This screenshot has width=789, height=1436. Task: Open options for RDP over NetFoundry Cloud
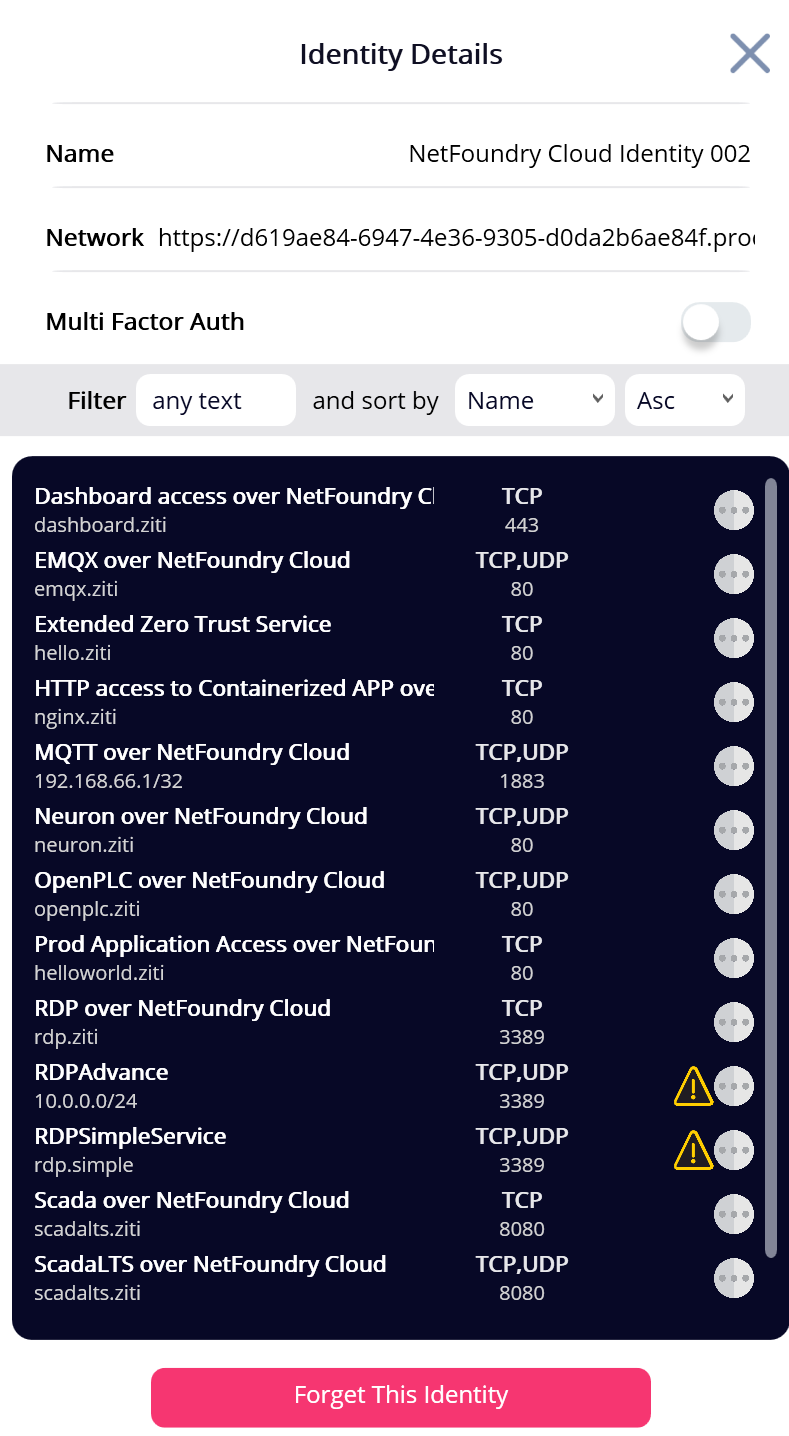click(x=734, y=1022)
